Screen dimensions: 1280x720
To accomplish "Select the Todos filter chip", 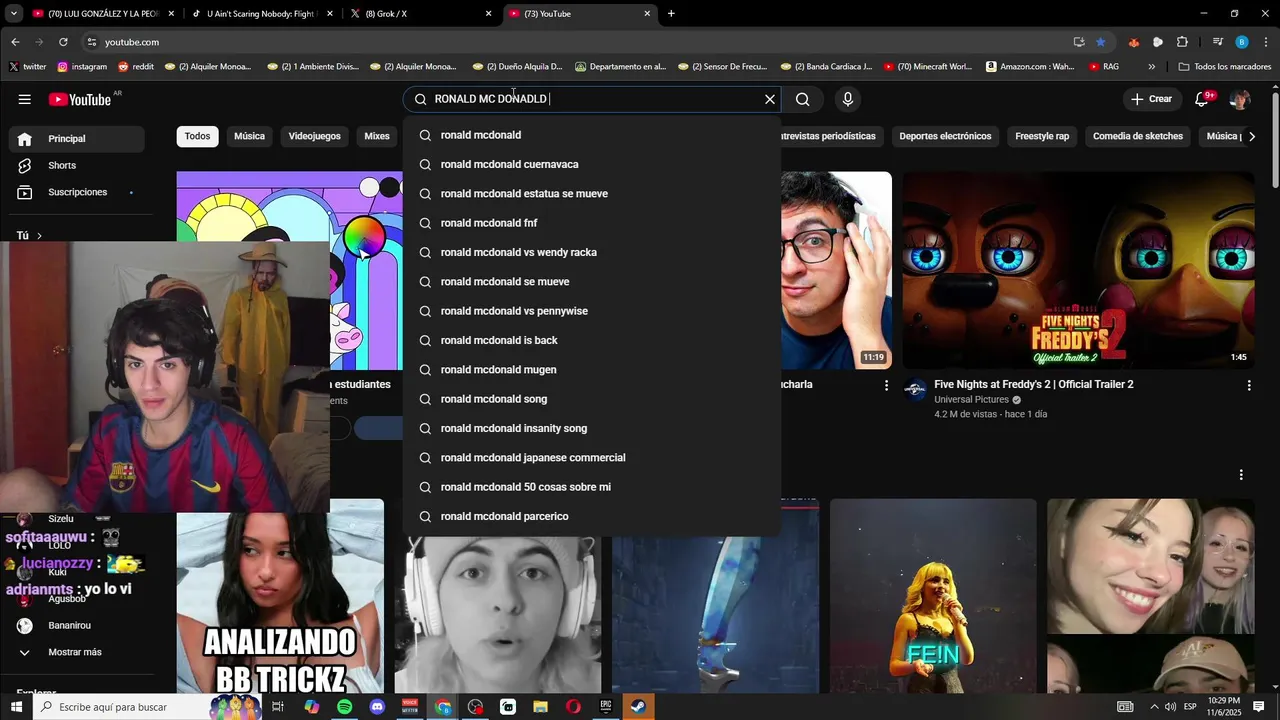I will click(197, 136).
